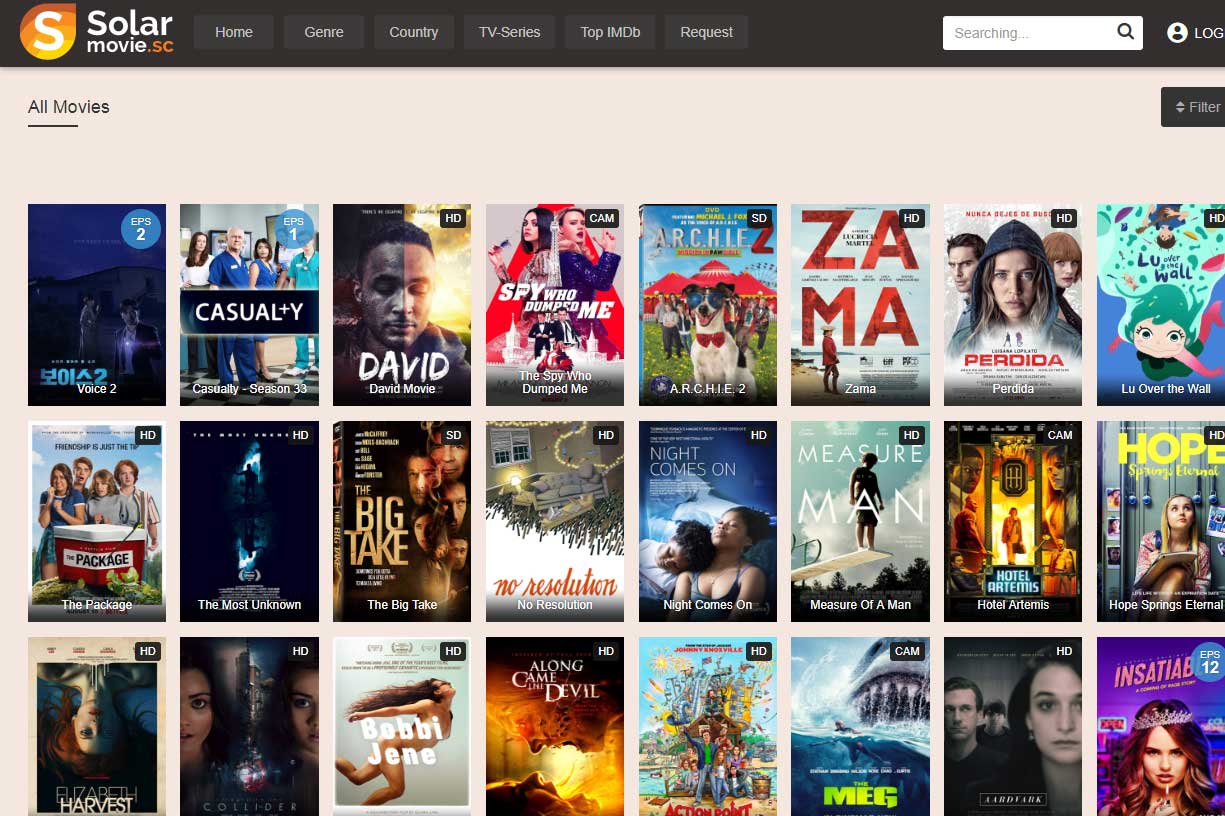Open the Night Comes On poster
Screen dimensions: 1225x816
coord(708,521)
